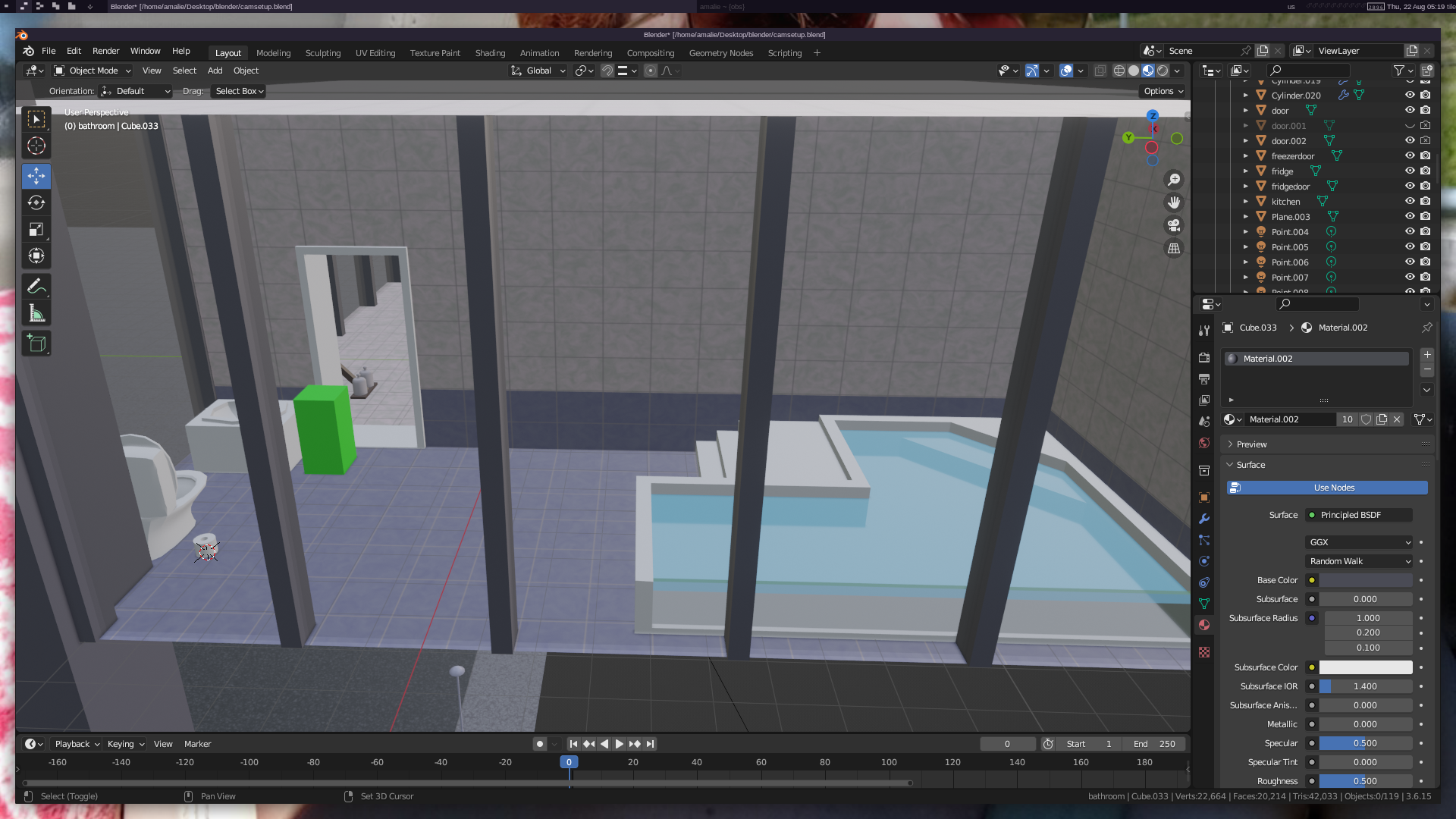Select the Scale tool
1456x819 pixels.
(x=36, y=229)
